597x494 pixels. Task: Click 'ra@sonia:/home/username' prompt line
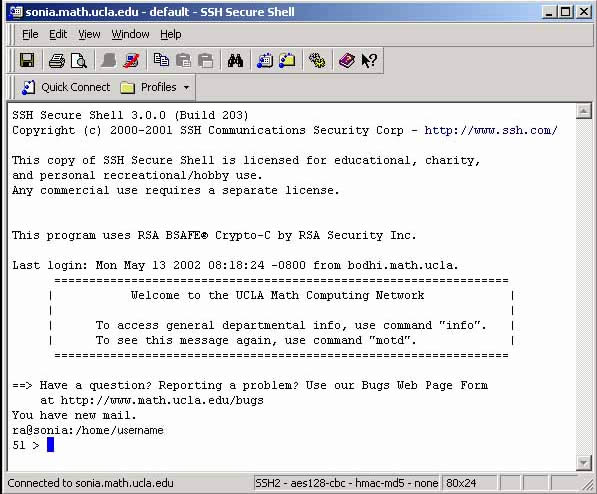[88, 430]
